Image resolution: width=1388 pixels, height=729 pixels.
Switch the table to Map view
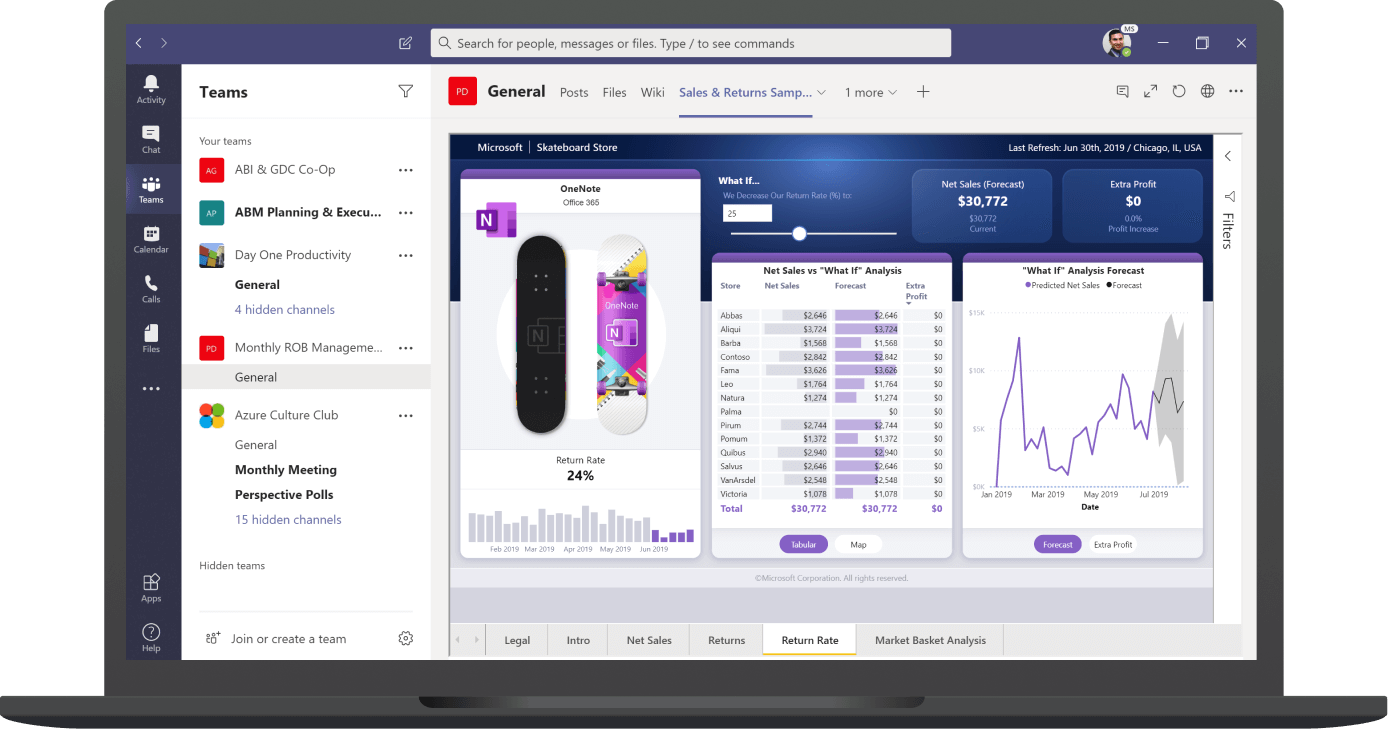858,544
